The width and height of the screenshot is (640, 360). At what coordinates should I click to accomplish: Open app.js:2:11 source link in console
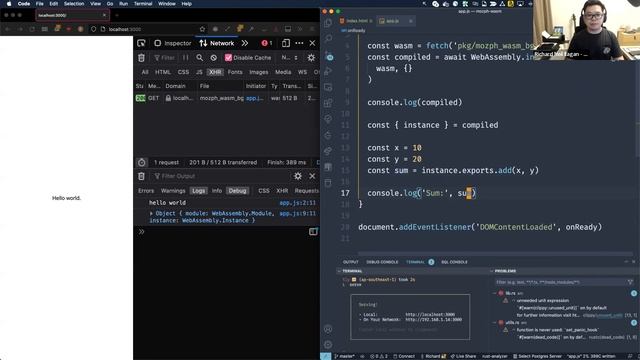(x=298, y=203)
